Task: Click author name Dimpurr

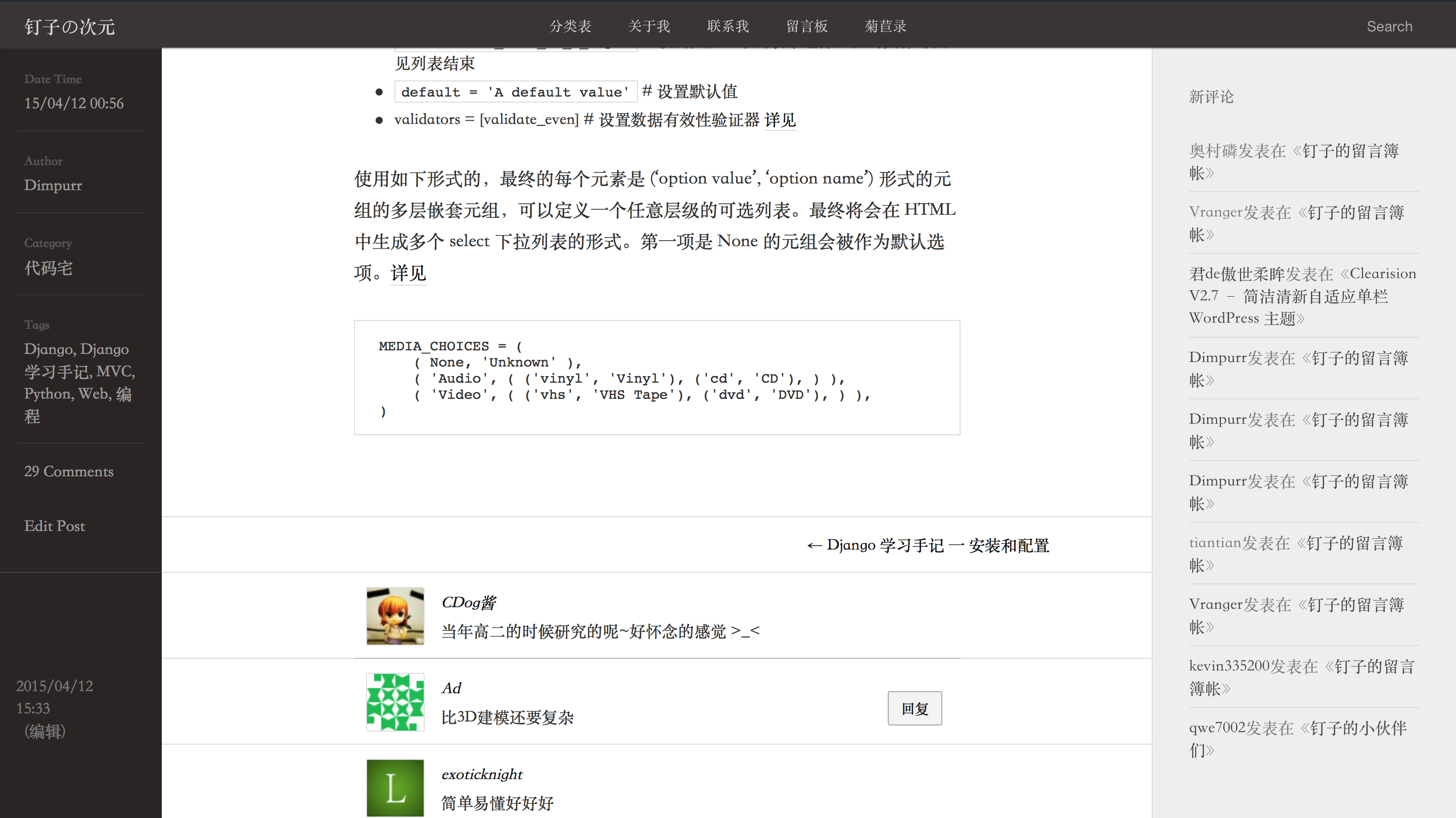Action: click(53, 185)
